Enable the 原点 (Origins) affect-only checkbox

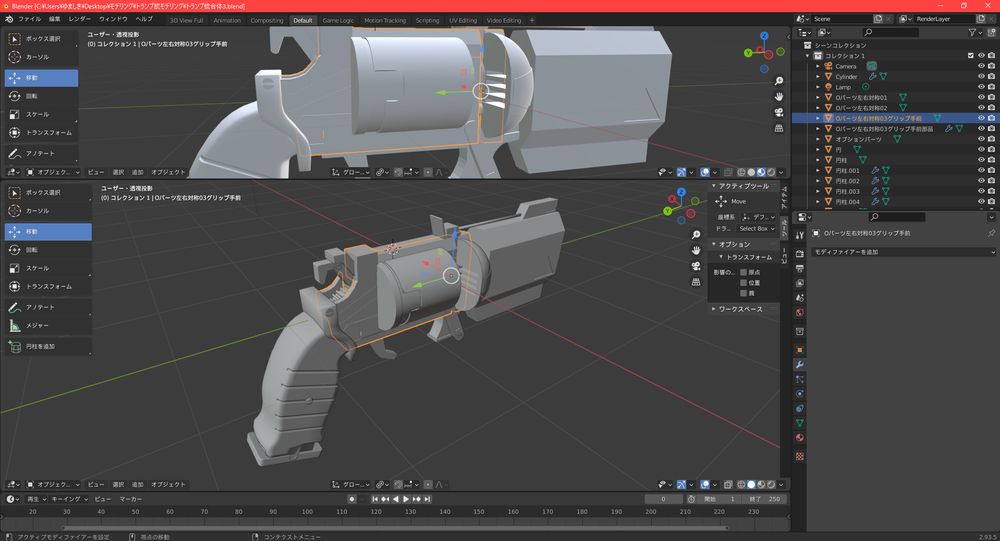(x=743, y=272)
